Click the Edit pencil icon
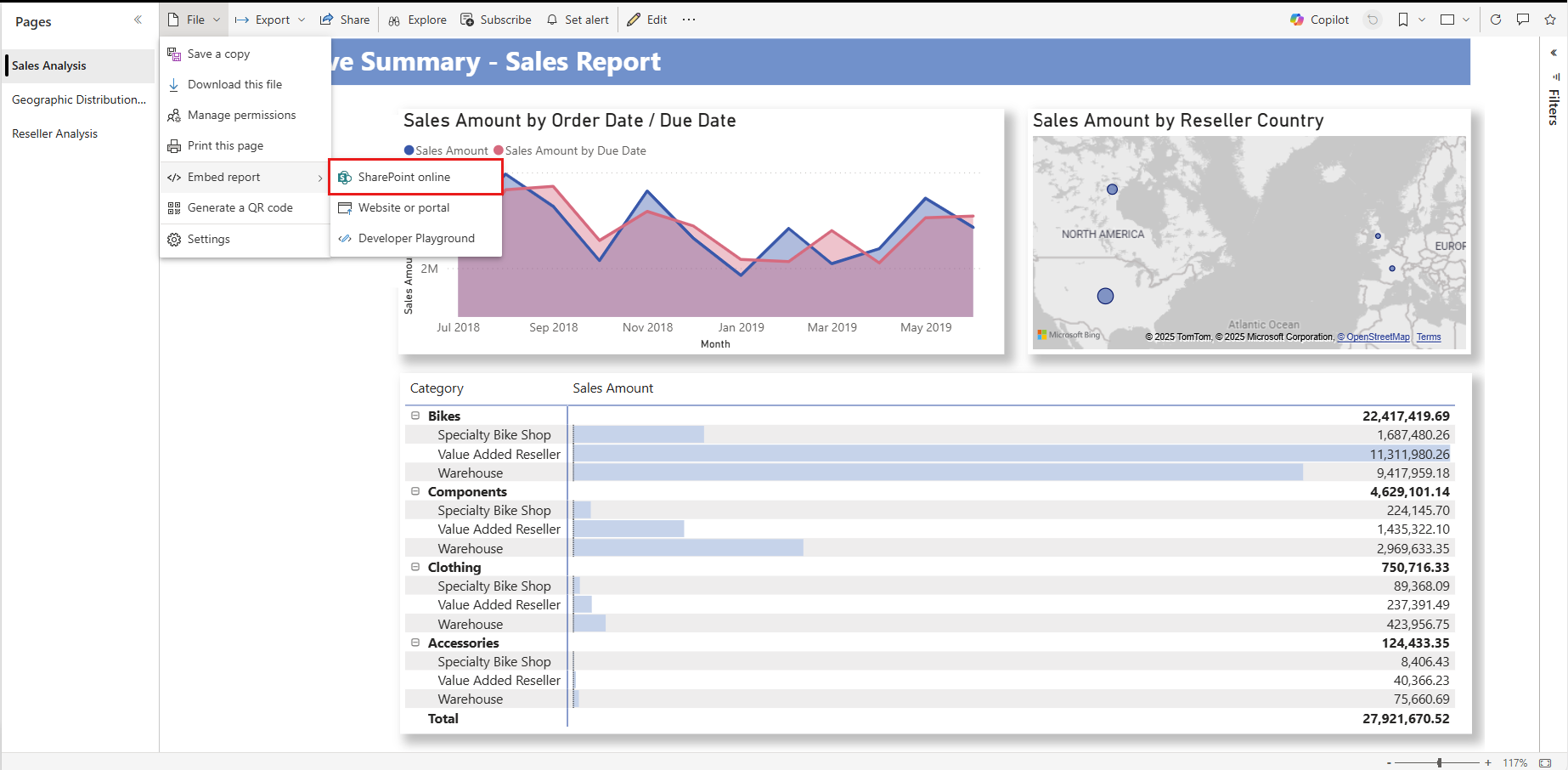Viewport: 1568px width, 770px height. 646,19
